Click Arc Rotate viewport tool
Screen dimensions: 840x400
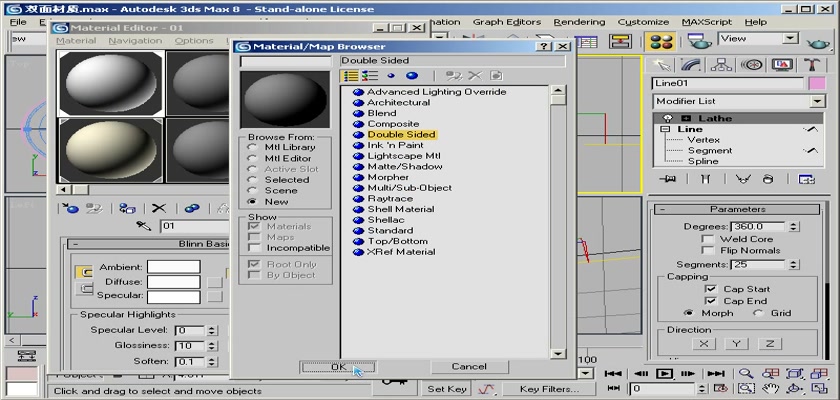(x=796, y=389)
